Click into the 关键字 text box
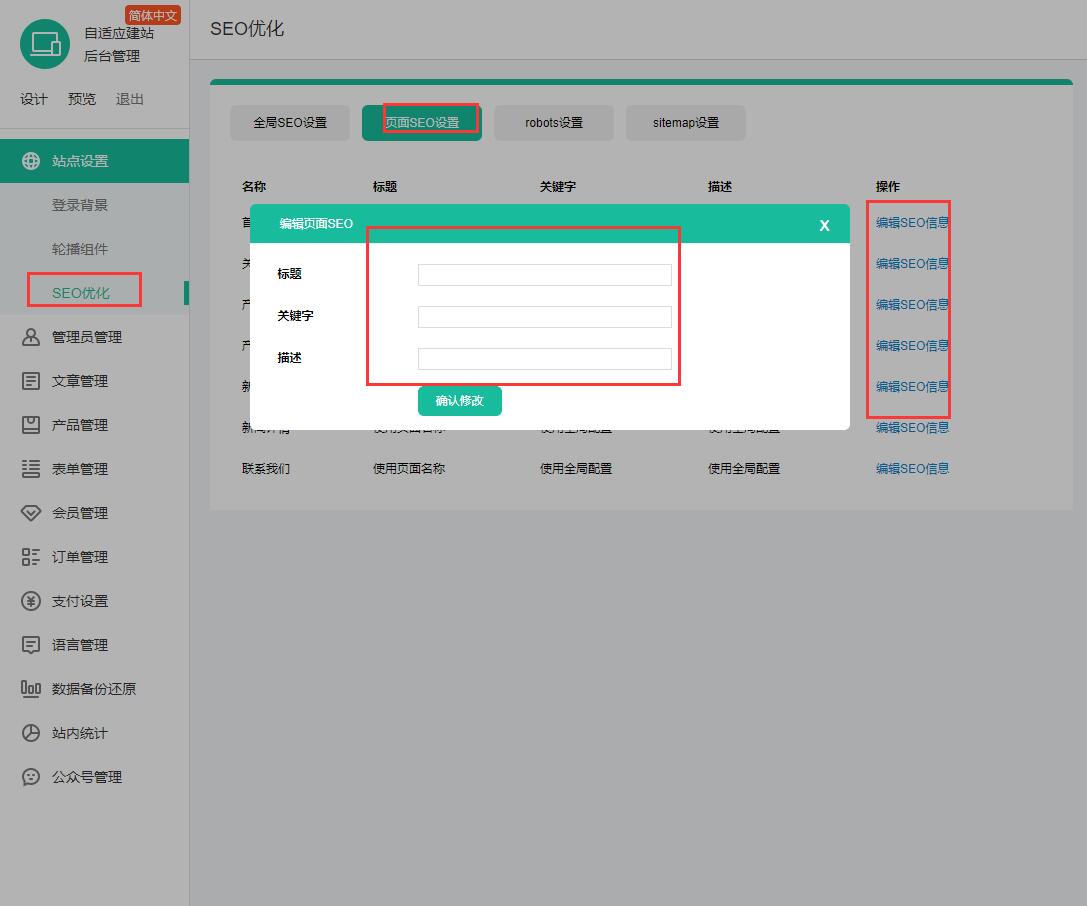This screenshot has width=1087, height=906. tap(544, 317)
